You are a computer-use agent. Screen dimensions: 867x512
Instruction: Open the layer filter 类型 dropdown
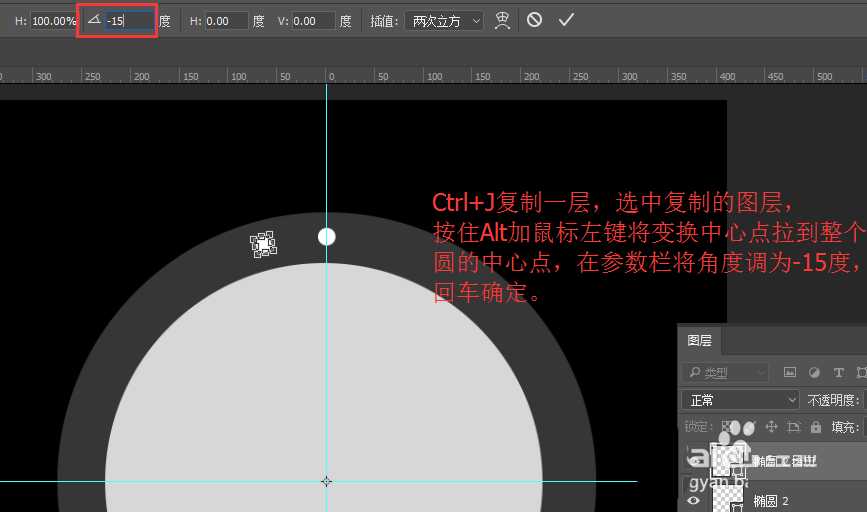click(725, 373)
